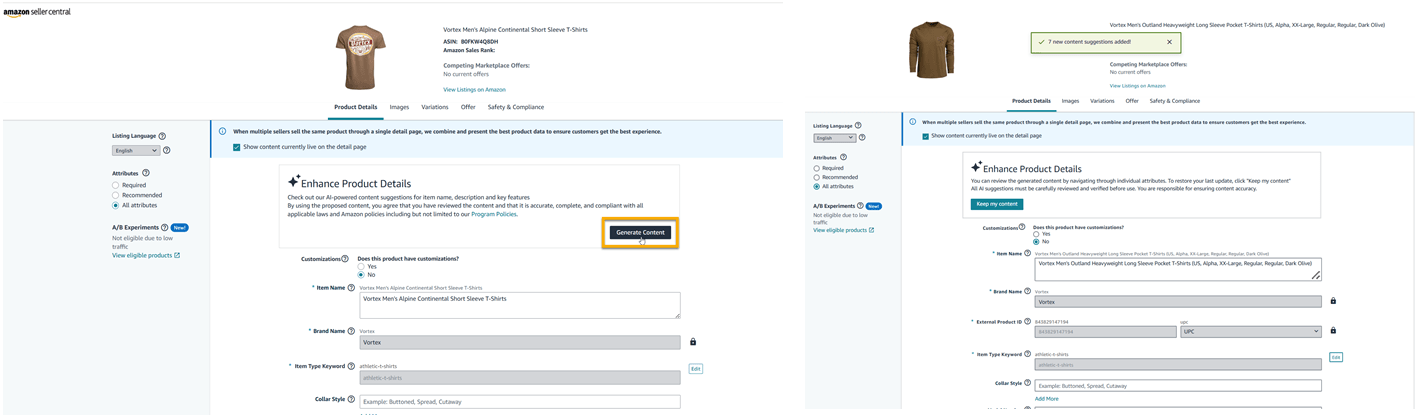Click the sparkle icon beside Enhance Product Details on Short Sleeve listing
The image size is (1415, 415).
point(294,183)
